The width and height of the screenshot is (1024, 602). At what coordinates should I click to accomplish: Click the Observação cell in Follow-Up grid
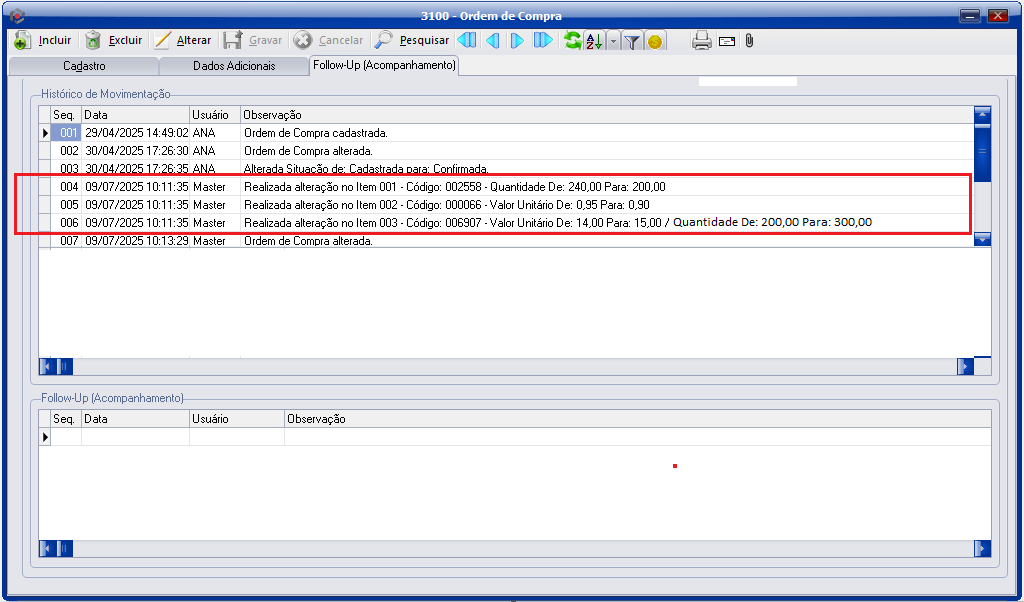coord(636,438)
